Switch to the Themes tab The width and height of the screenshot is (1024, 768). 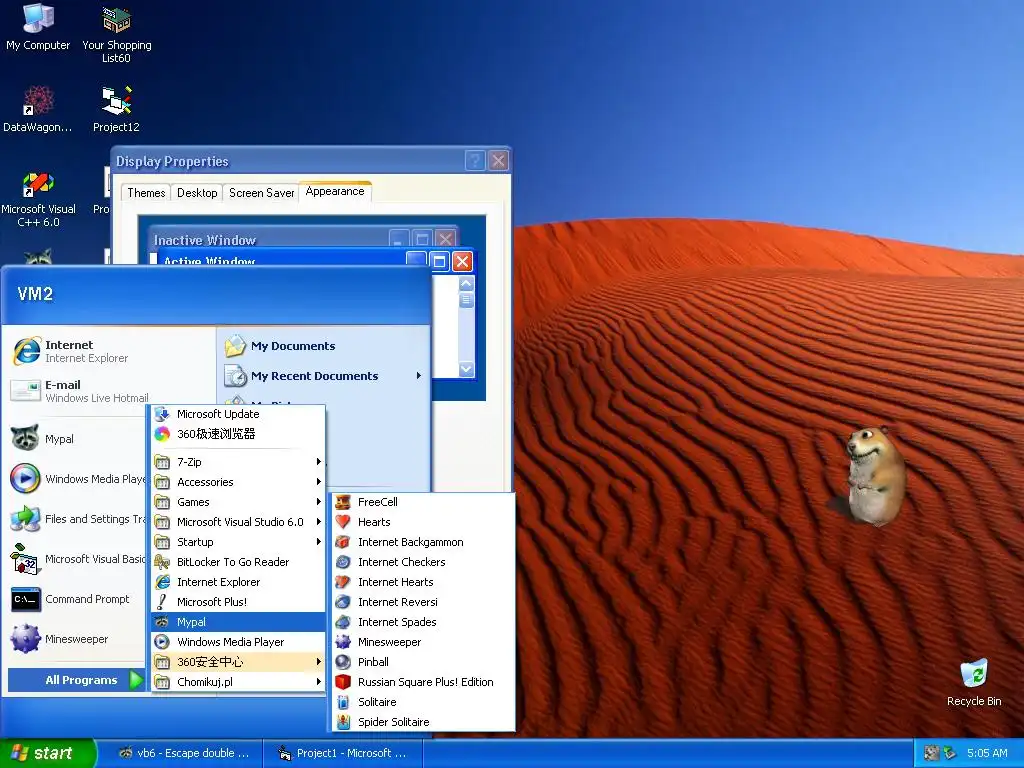[146, 193]
